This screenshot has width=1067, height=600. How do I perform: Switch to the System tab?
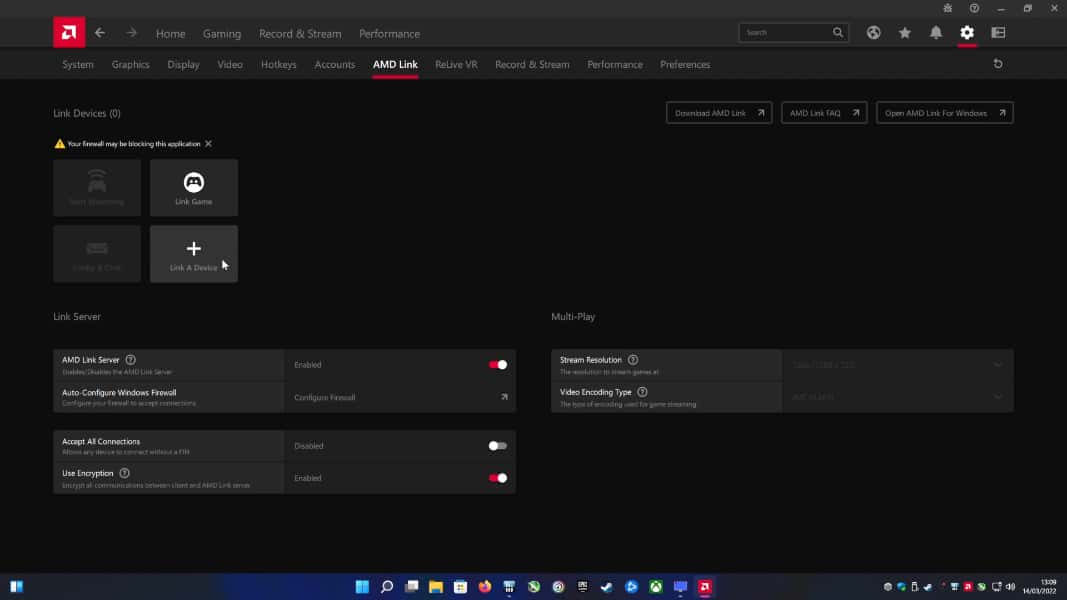pyautogui.click(x=78, y=65)
